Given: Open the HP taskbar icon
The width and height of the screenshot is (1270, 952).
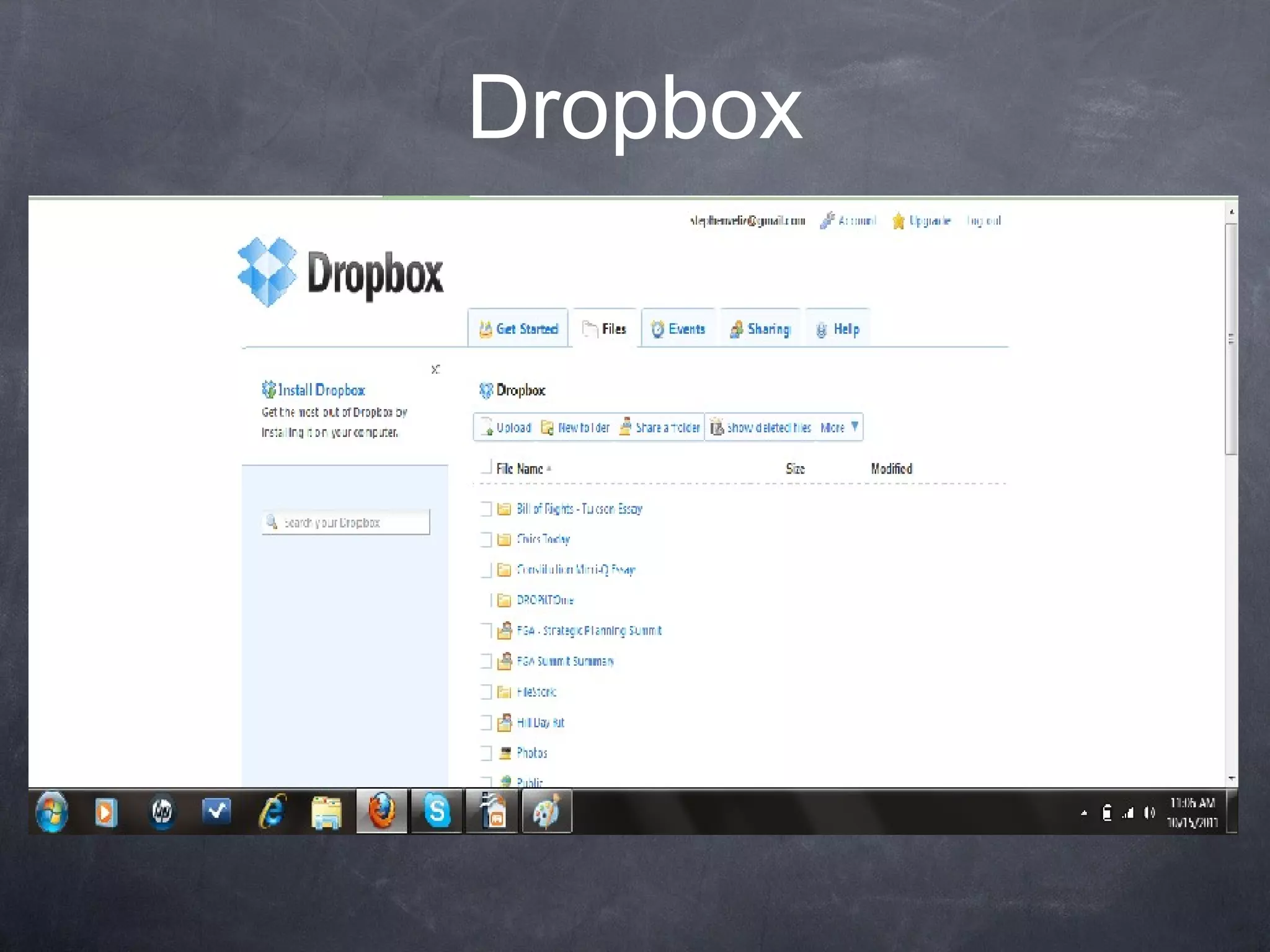Looking at the screenshot, I should pos(162,811).
